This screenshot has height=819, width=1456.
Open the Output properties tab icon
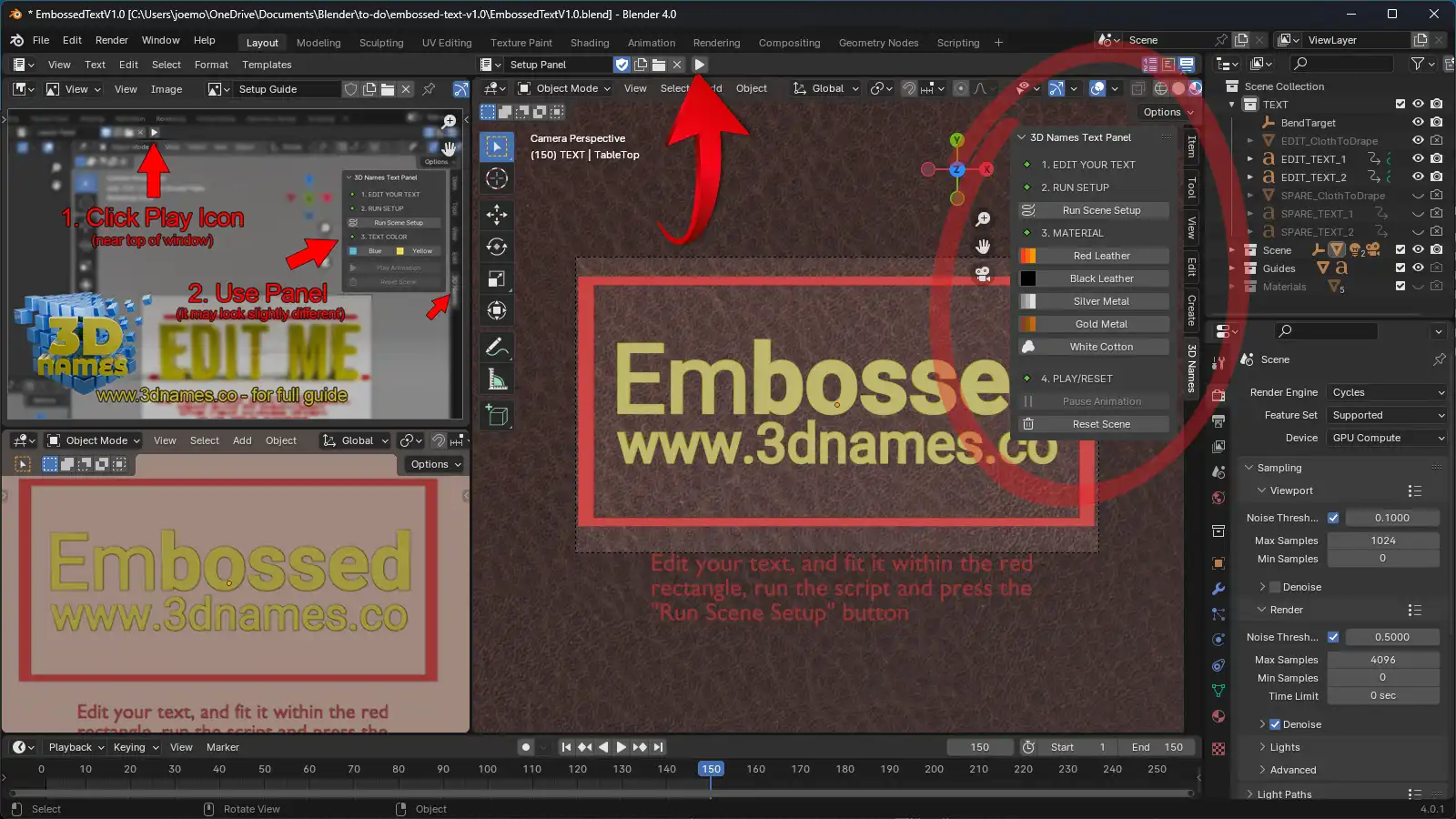(x=1218, y=420)
